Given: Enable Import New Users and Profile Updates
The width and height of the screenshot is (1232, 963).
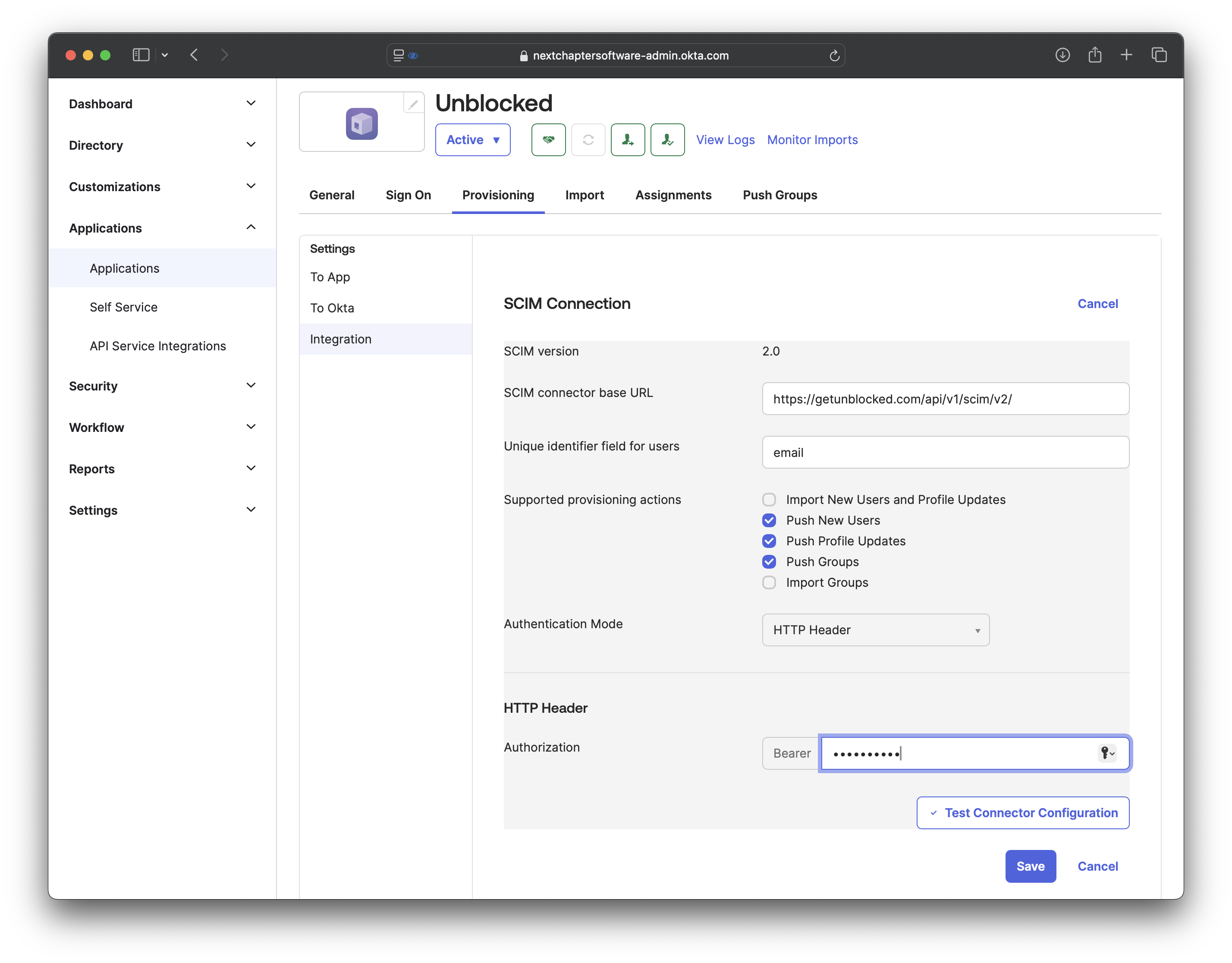Looking at the screenshot, I should [x=769, y=499].
